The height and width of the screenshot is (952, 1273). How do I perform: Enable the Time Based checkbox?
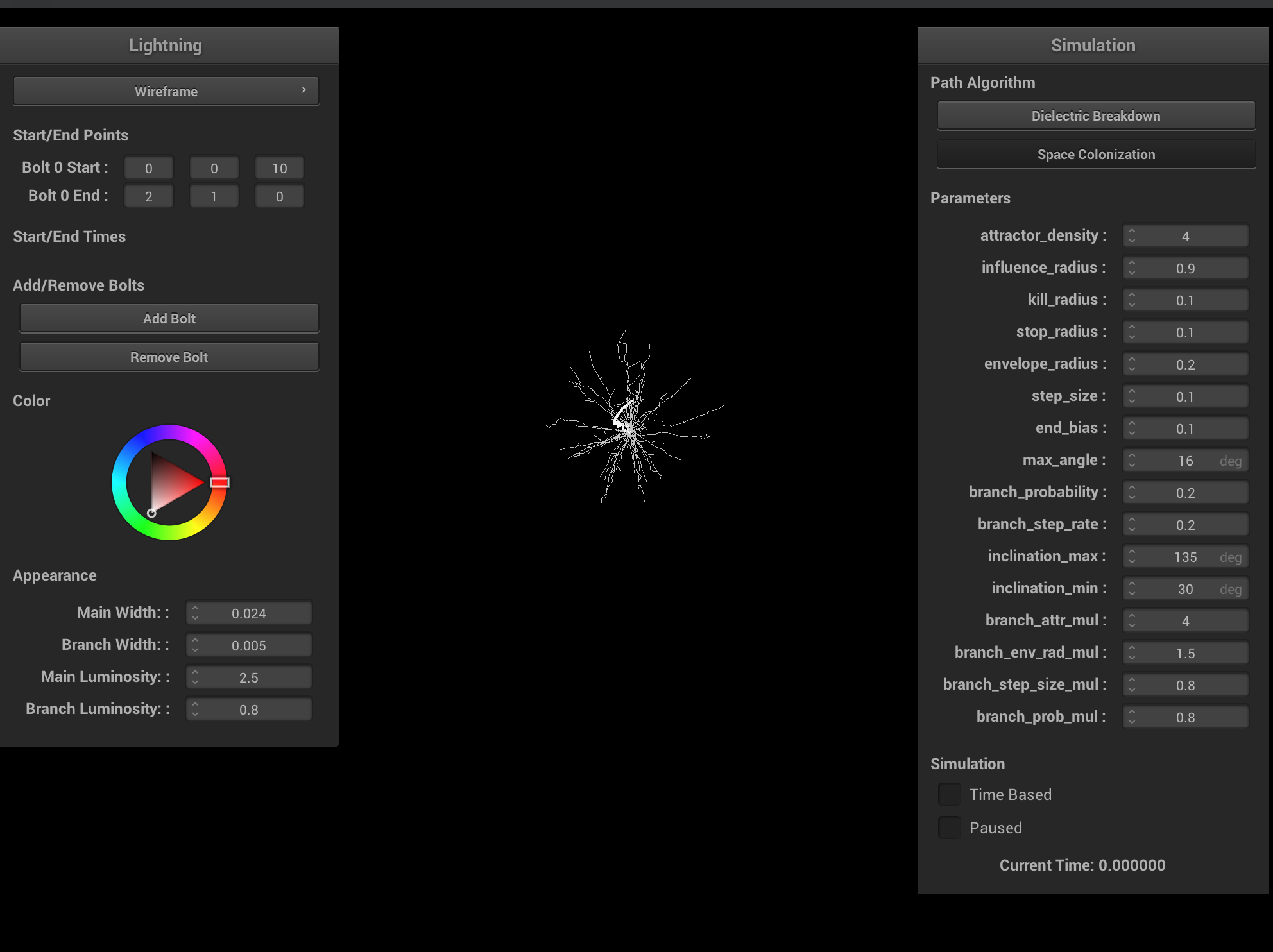950,795
